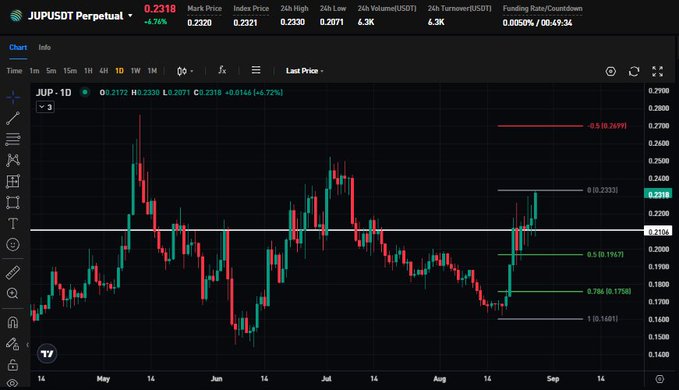Click the 24h Turnover(USDT) label
This screenshot has width=679, height=390.
(459, 8)
